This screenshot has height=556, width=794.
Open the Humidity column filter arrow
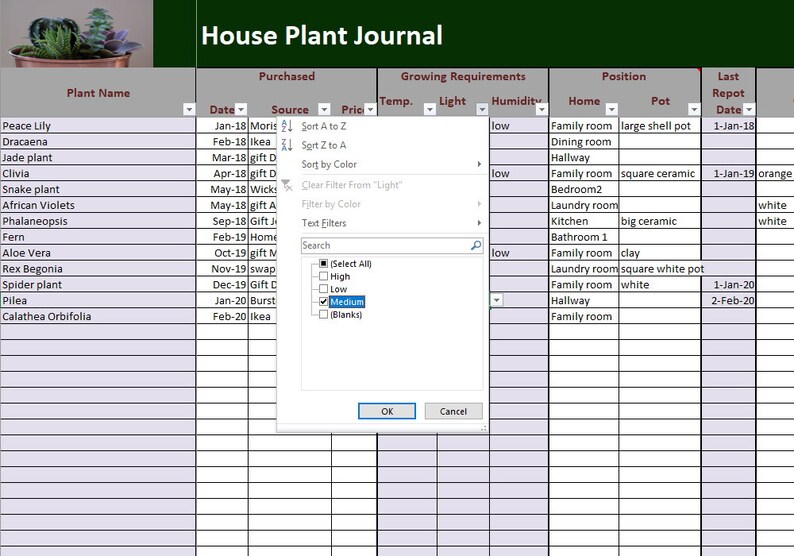pos(542,109)
